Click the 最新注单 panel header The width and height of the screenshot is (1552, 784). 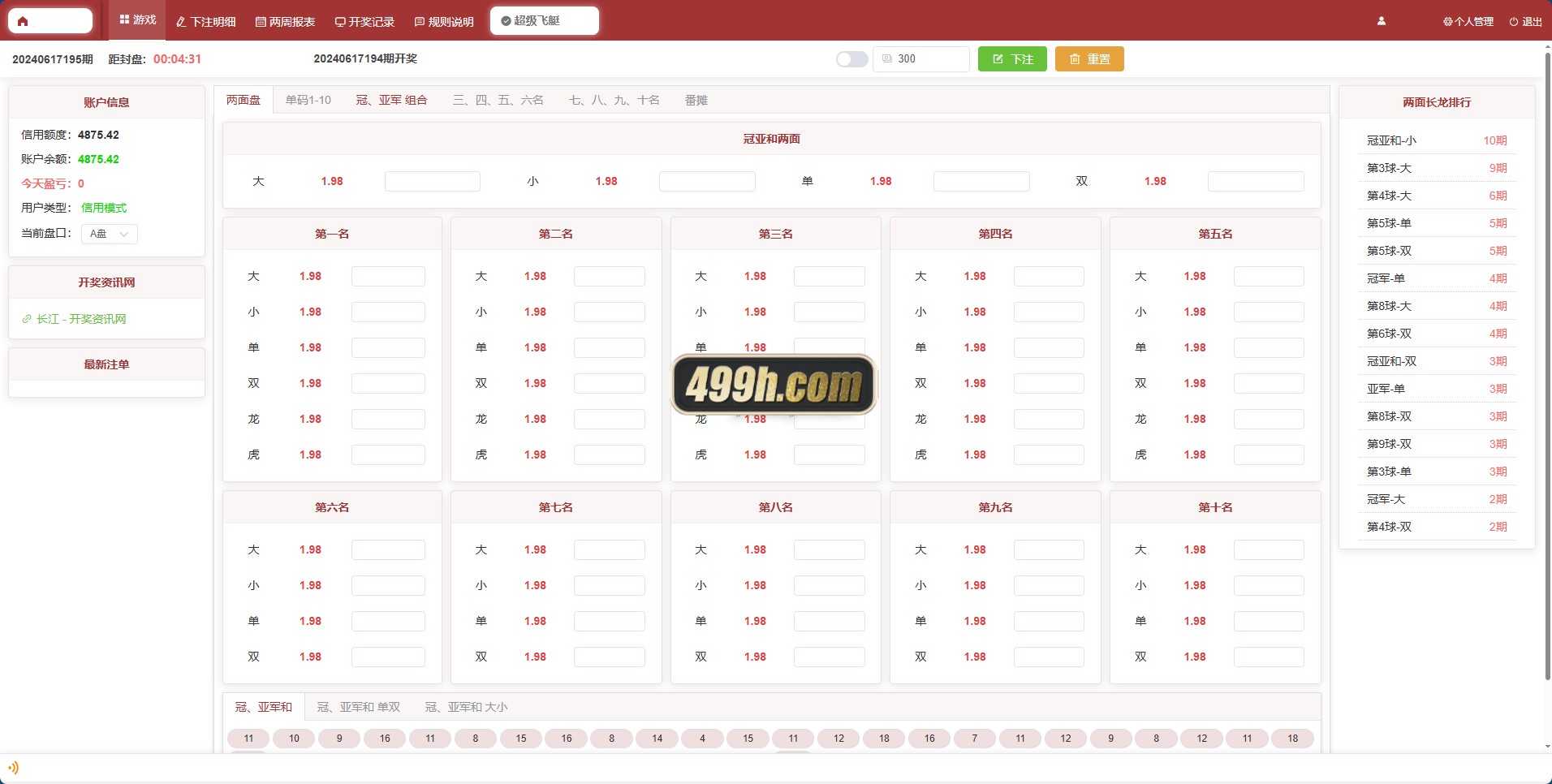(106, 364)
